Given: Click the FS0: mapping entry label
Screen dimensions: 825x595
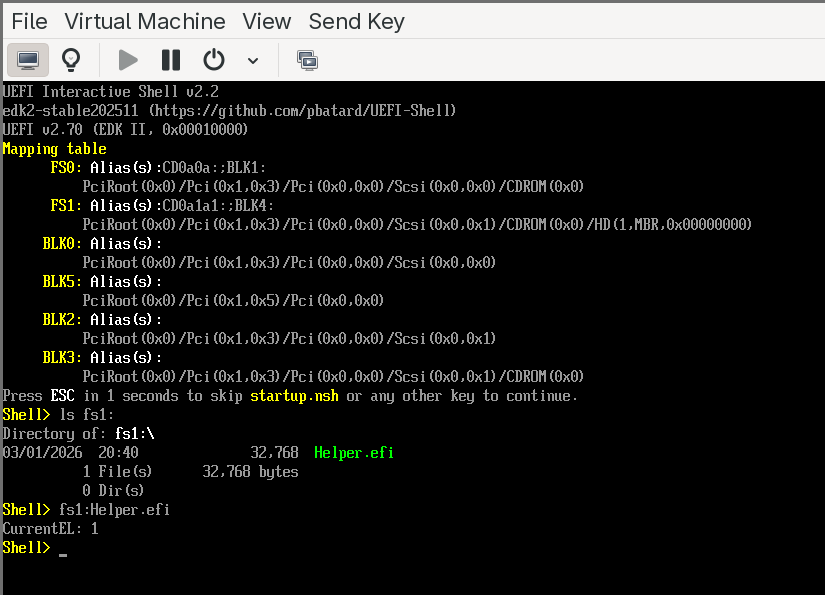Looking at the screenshot, I should (x=66, y=167).
